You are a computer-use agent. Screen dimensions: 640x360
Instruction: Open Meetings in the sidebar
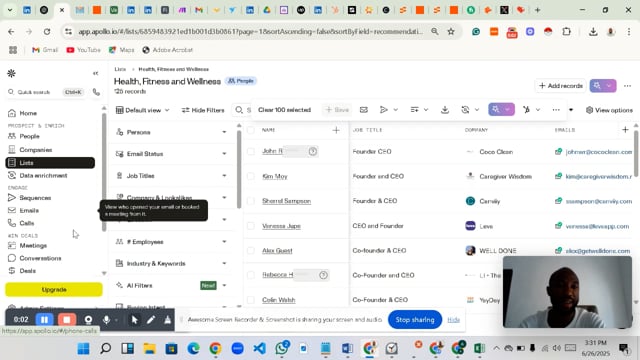pos(33,245)
